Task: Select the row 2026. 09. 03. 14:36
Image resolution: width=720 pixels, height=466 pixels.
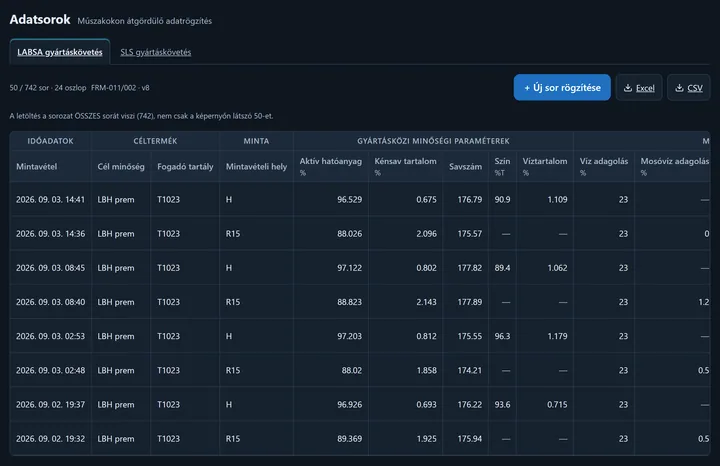Action: [x=360, y=233]
